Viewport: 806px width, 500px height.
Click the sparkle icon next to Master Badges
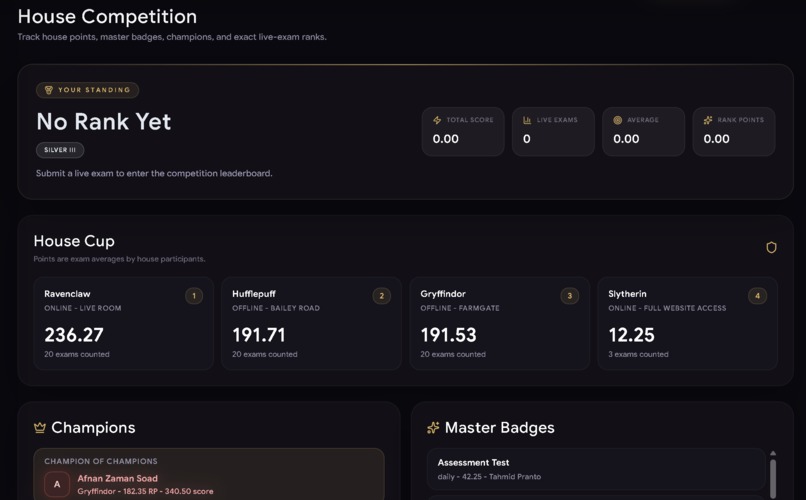point(433,428)
